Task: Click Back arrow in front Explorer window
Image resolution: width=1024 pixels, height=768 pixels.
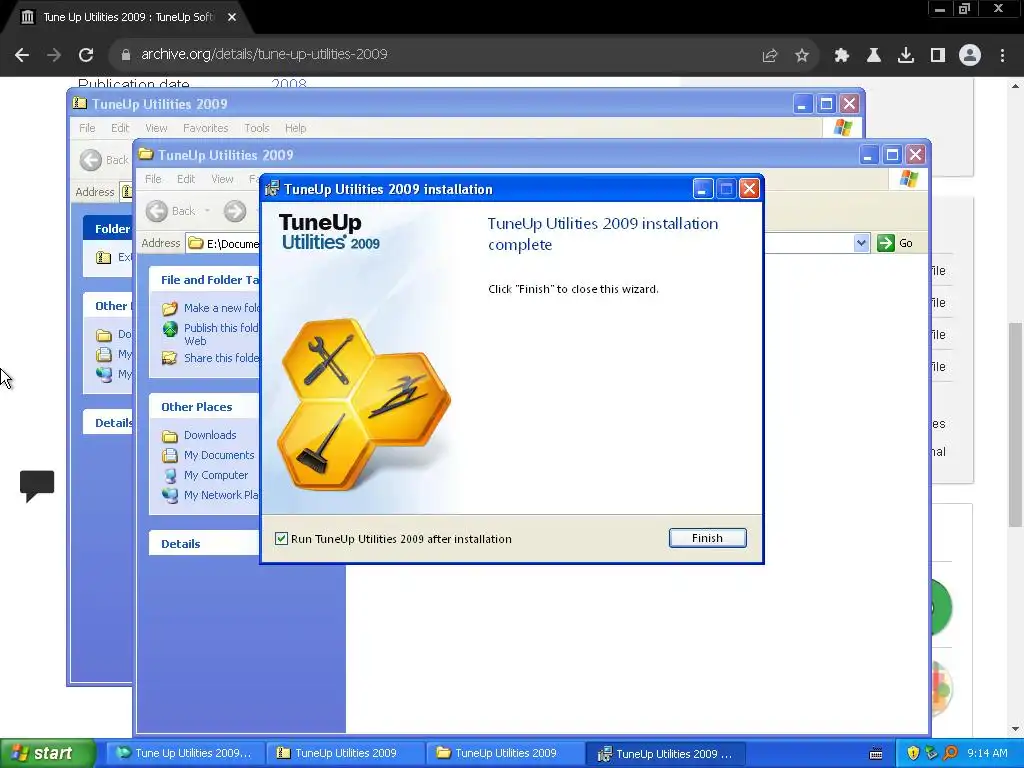Action: pos(157,211)
